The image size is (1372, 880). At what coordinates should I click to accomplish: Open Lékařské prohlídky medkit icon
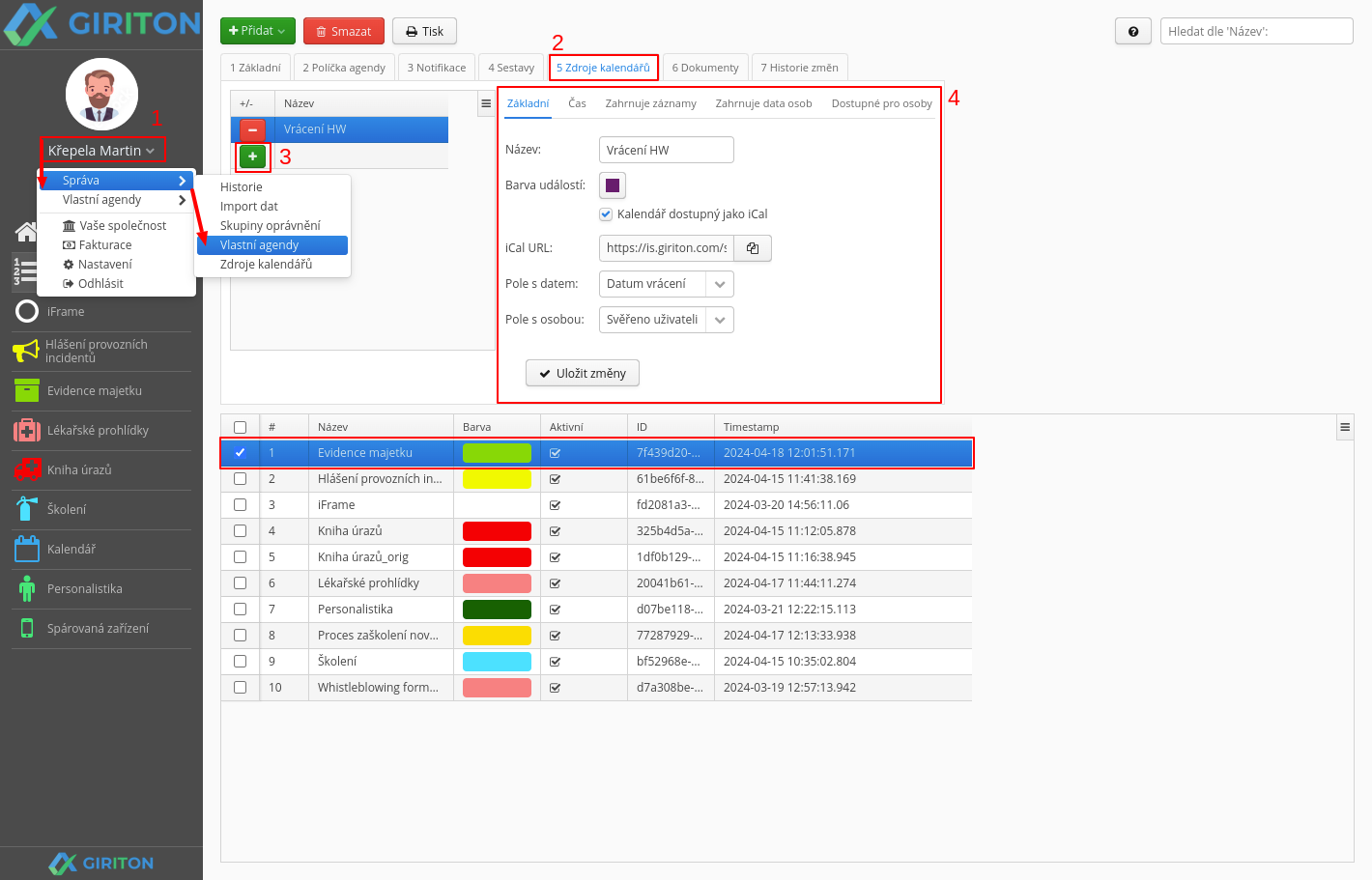point(27,430)
